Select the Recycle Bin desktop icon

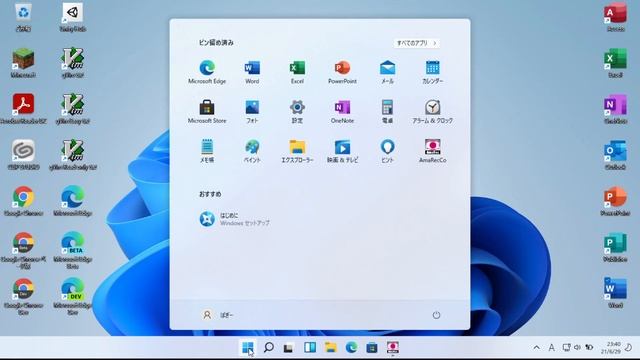click(23, 17)
